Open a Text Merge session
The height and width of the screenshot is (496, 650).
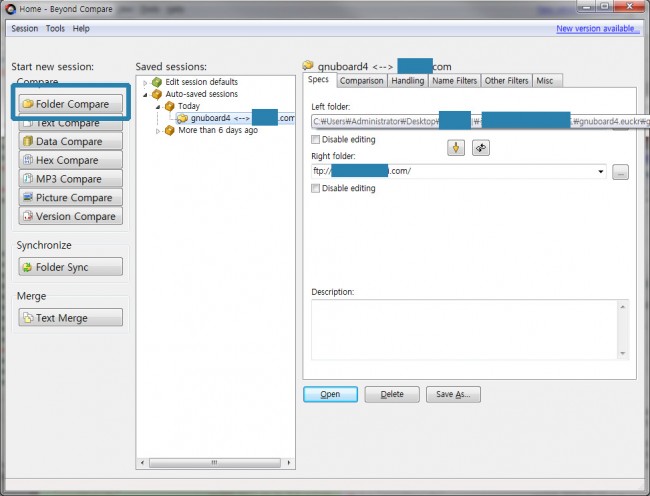70,318
